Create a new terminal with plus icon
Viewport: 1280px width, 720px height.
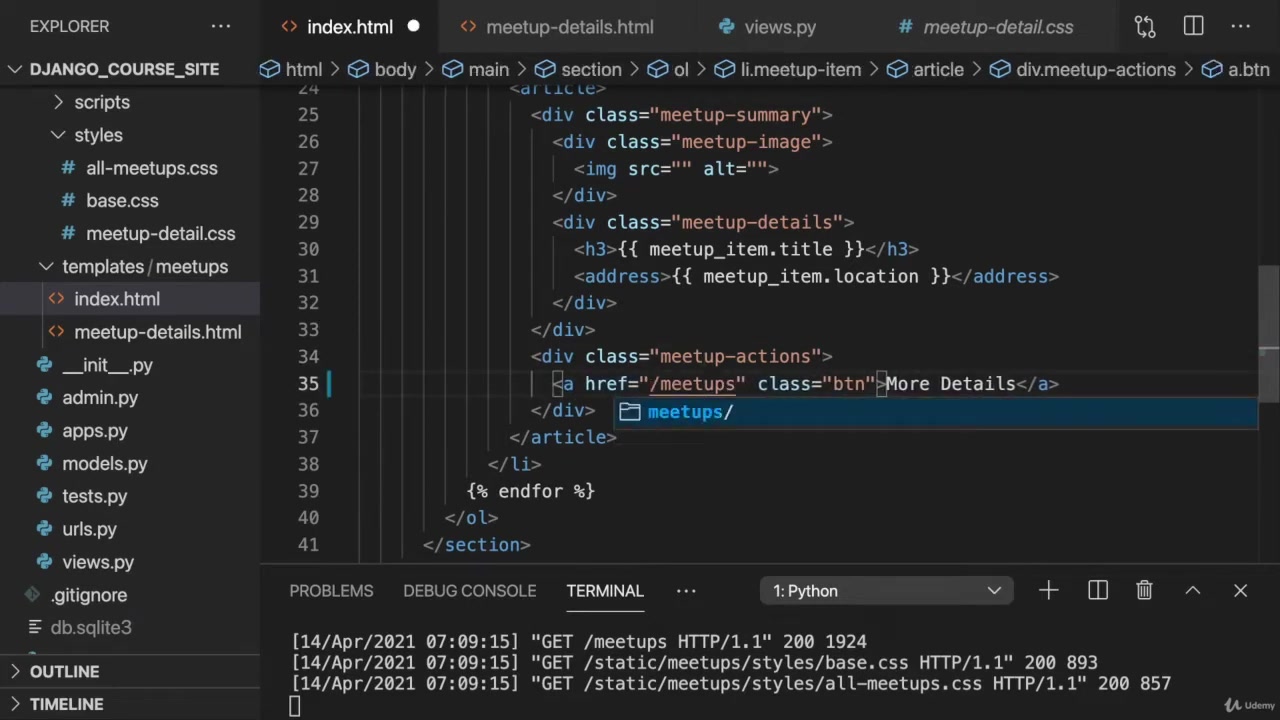[x=1048, y=591]
